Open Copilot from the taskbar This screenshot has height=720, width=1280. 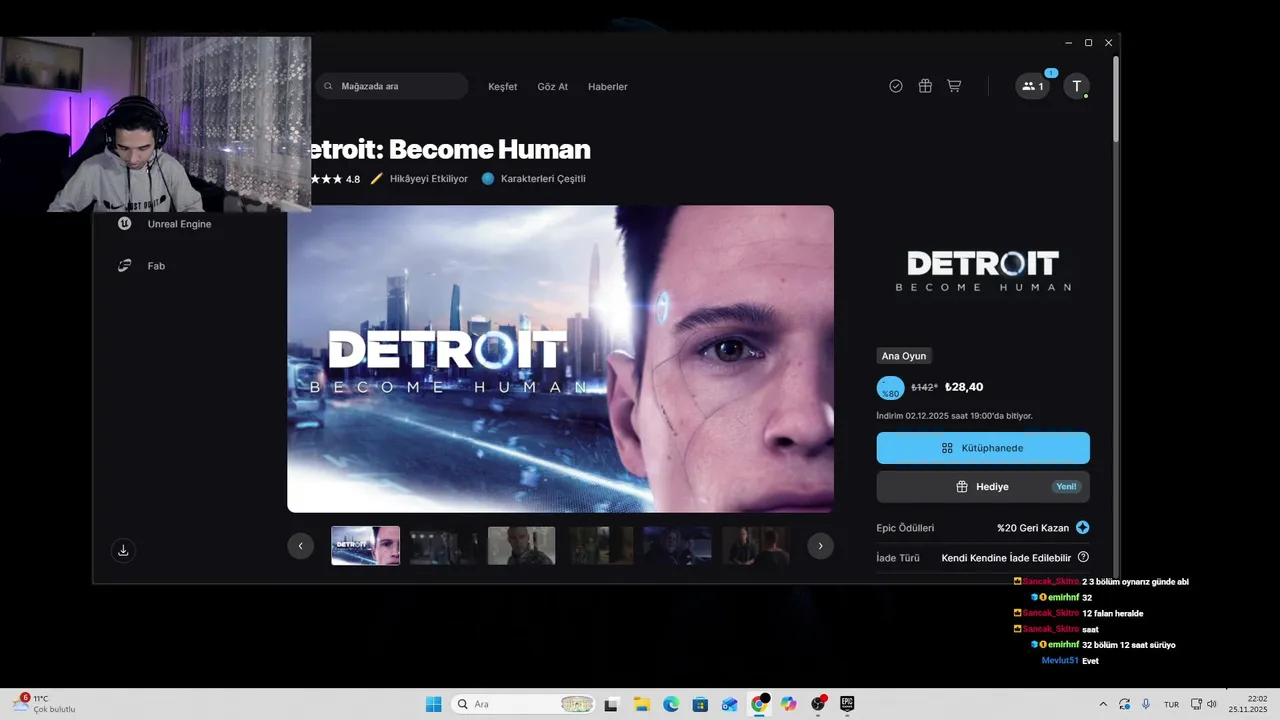pos(789,704)
